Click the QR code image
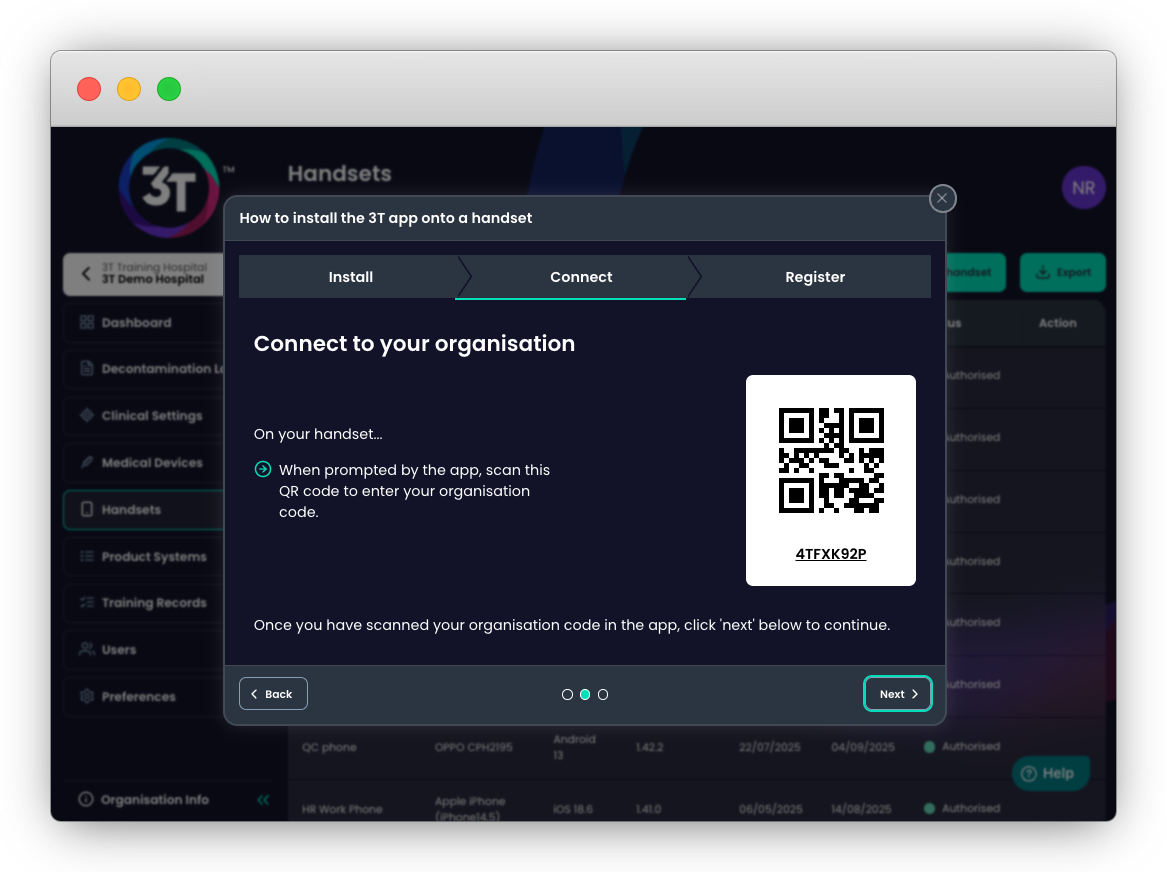 click(831, 461)
